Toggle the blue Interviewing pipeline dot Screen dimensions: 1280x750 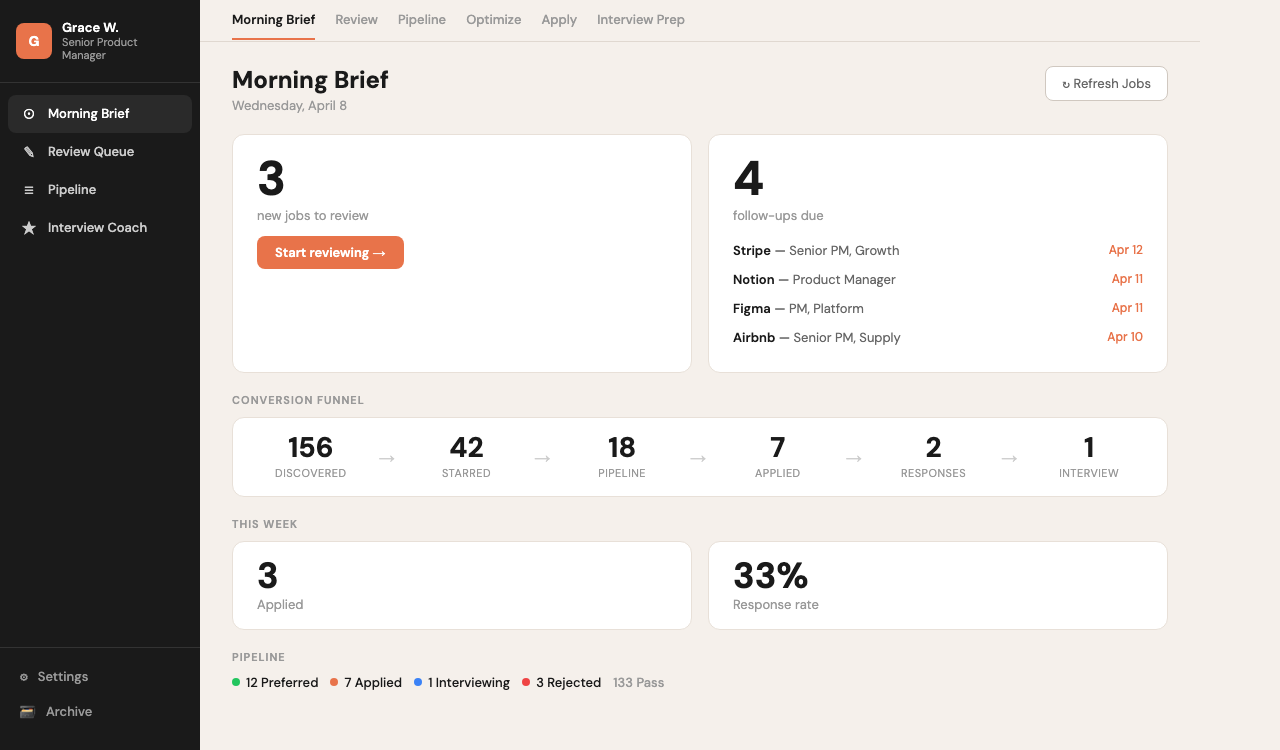click(x=419, y=682)
